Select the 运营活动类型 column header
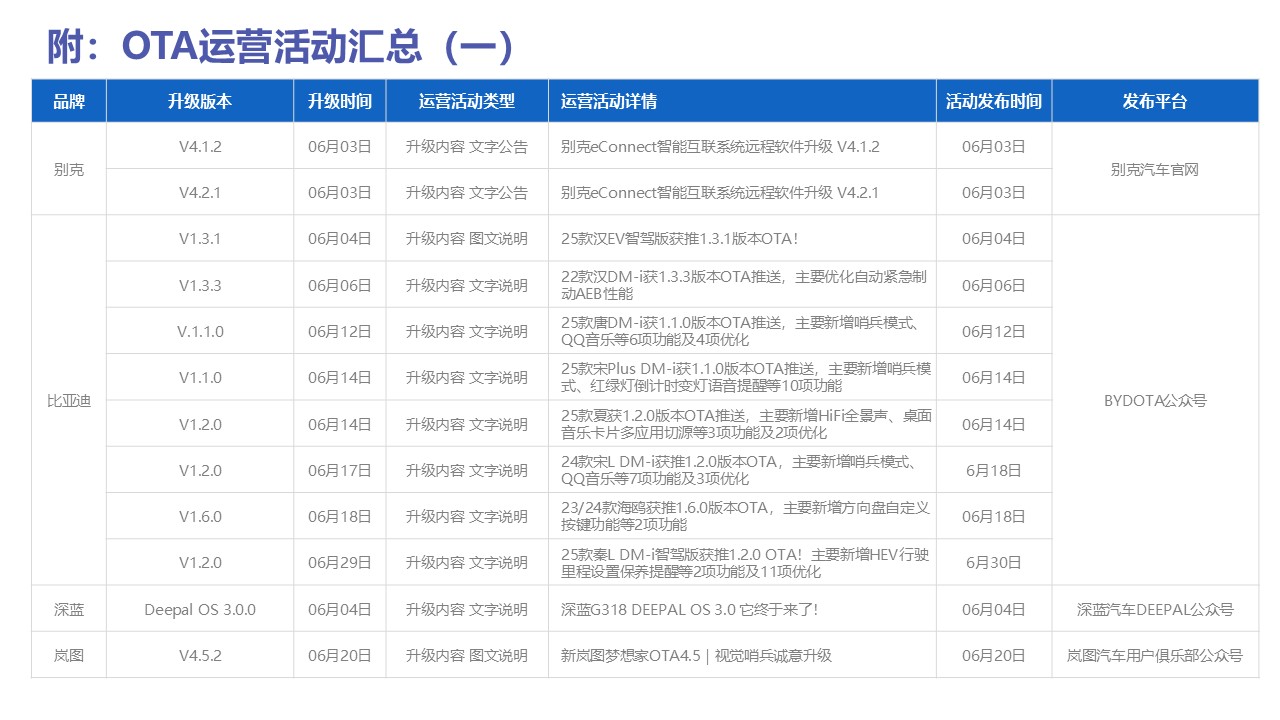This screenshot has width=1280, height=720. tap(467, 101)
